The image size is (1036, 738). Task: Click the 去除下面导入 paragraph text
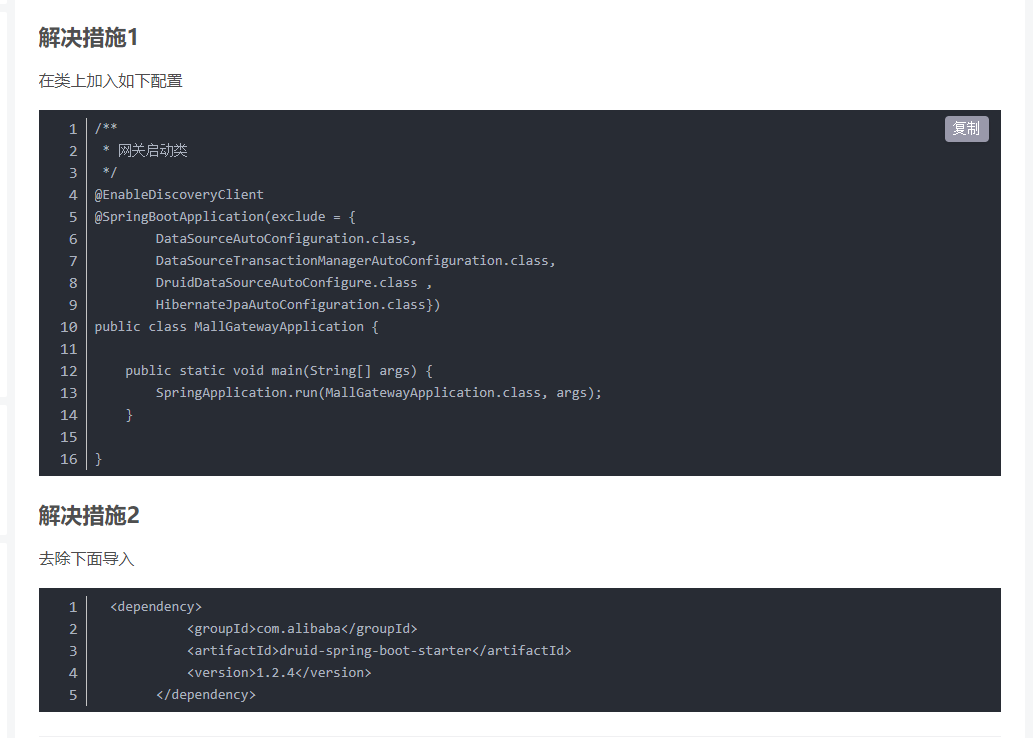point(86,559)
